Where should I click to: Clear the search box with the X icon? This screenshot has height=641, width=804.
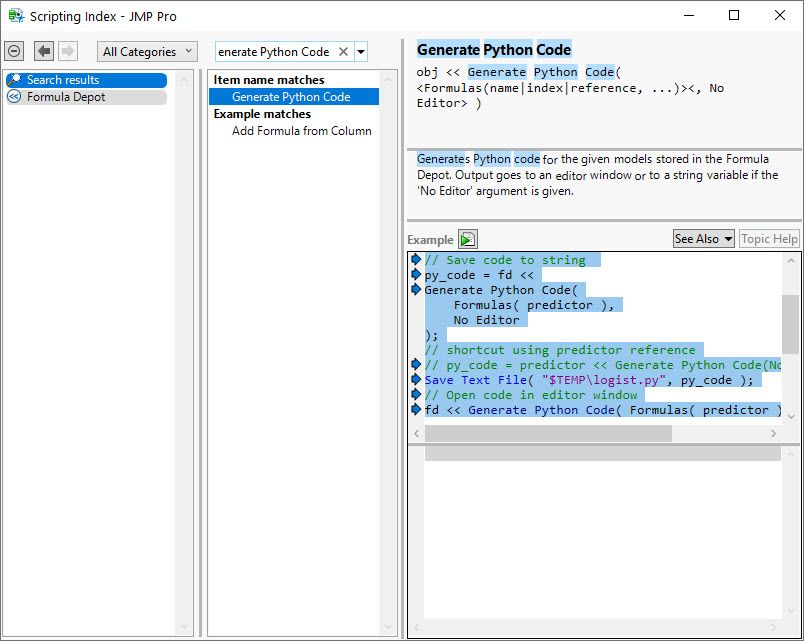point(344,52)
